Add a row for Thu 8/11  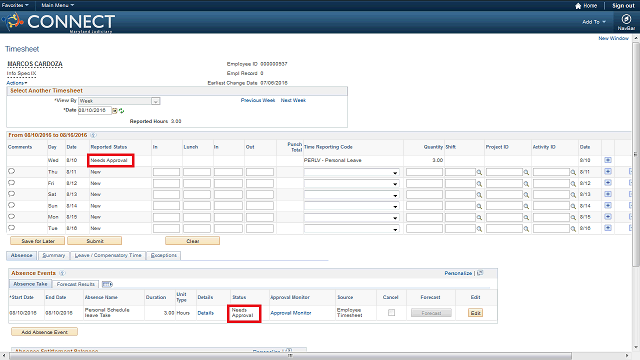[x=608, y=171]
